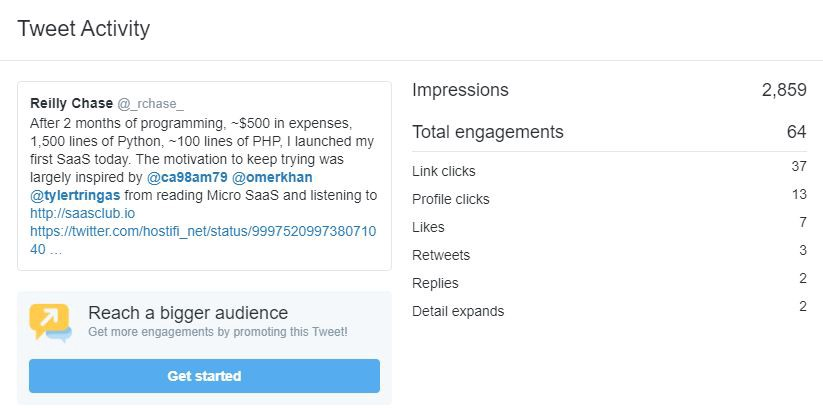Click the Replies metric label
823x408 pixels.
pos(435,283)
